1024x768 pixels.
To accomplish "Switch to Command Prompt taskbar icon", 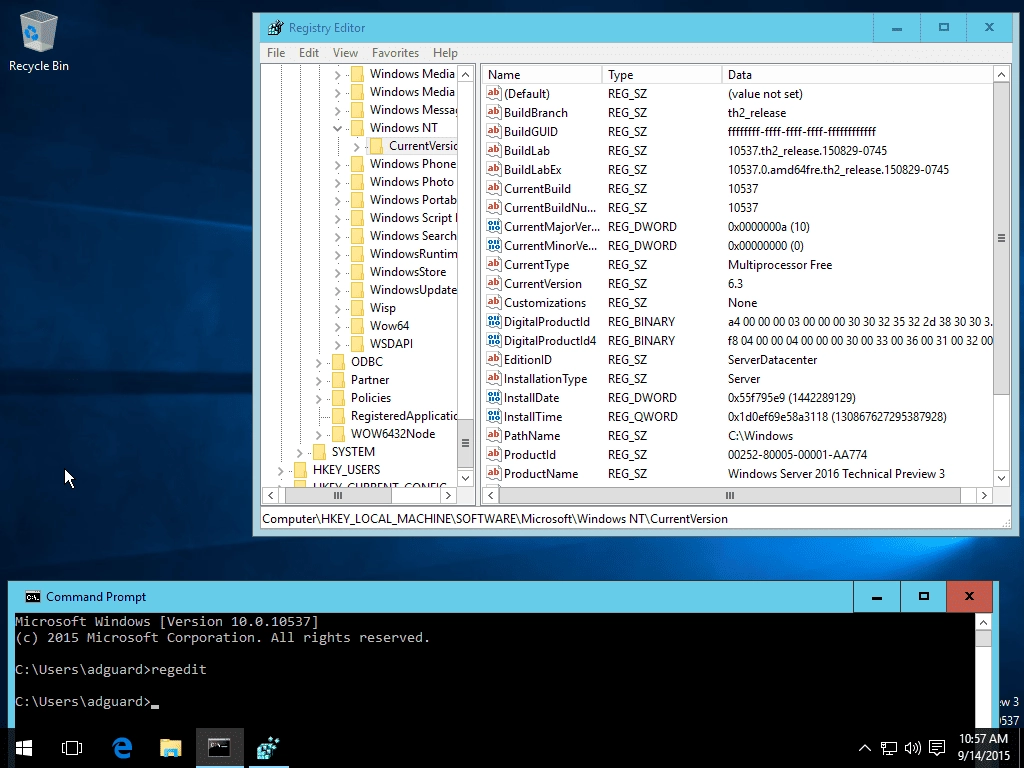I will (219, 748).
